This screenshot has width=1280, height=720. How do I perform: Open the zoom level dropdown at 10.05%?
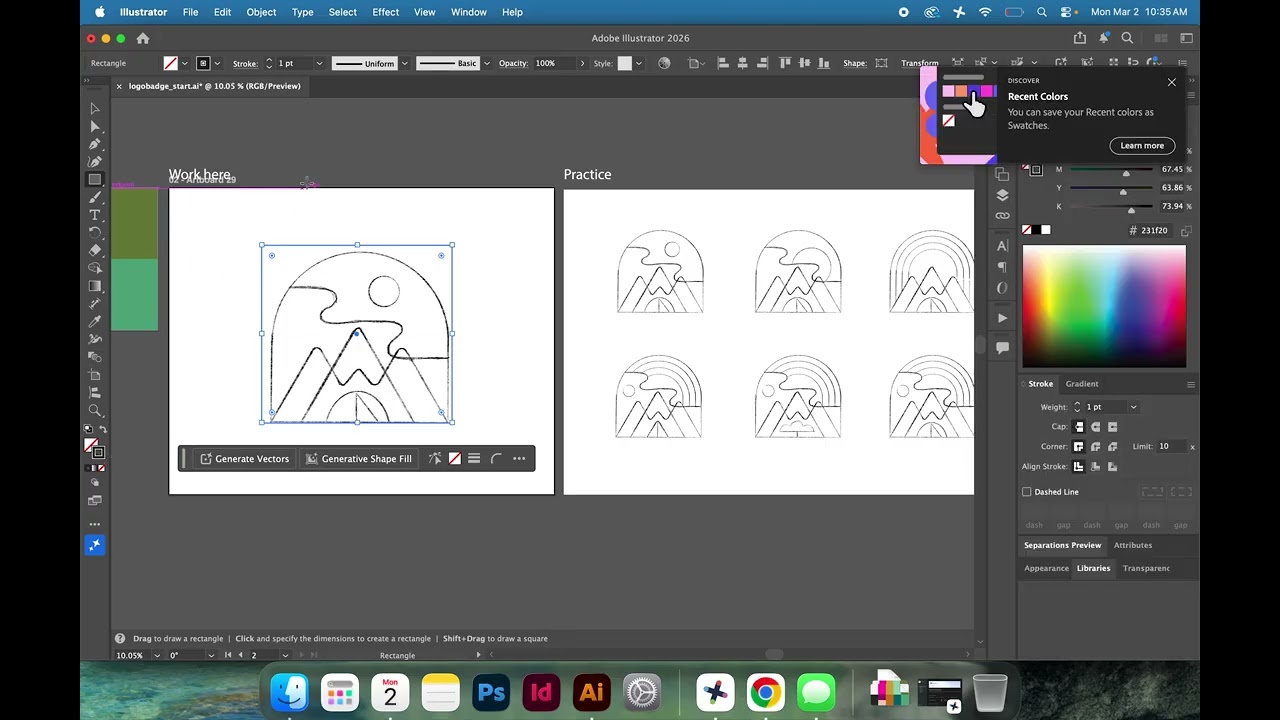[156, 656]
